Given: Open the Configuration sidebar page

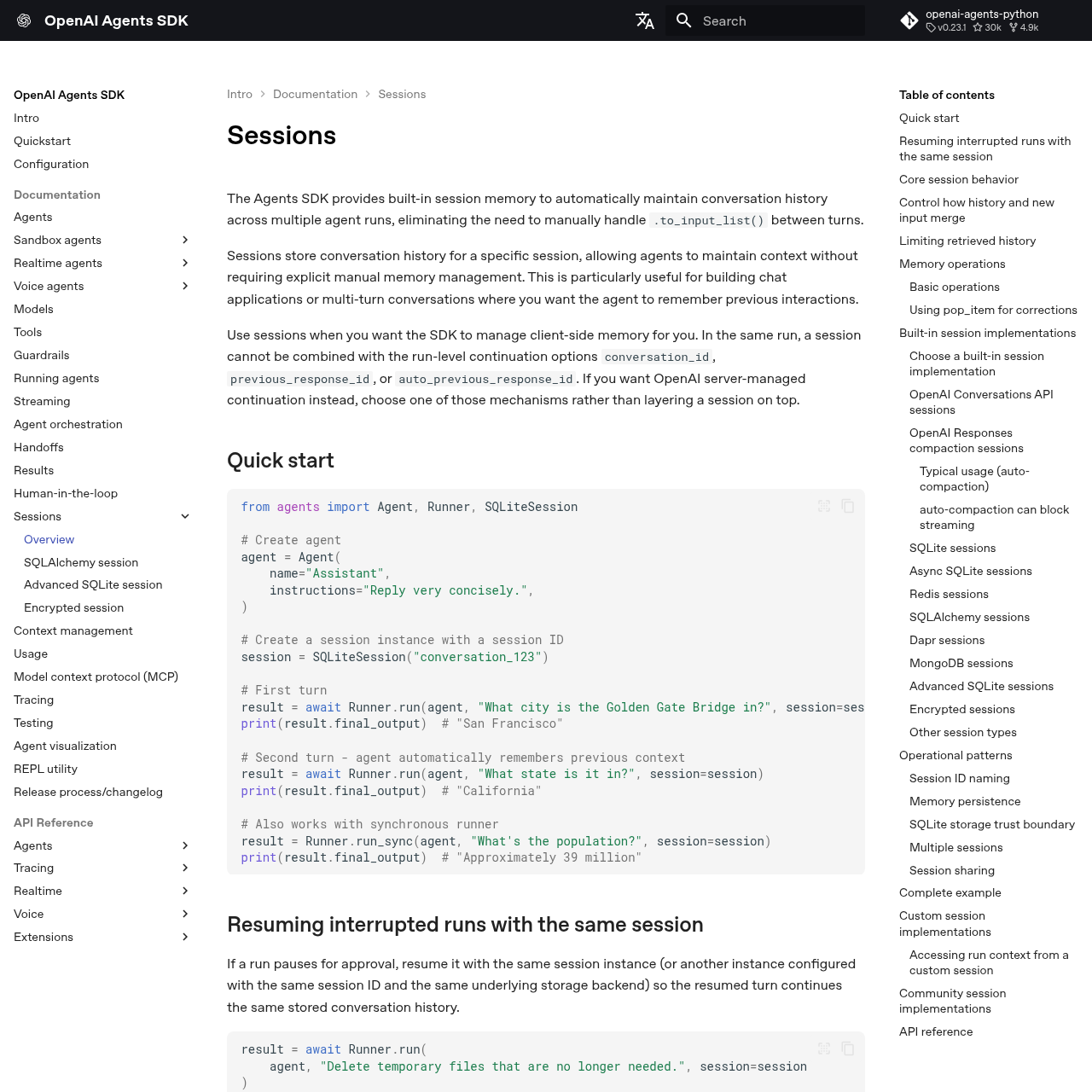Looking at the screenshot, I should pos(51,165).
